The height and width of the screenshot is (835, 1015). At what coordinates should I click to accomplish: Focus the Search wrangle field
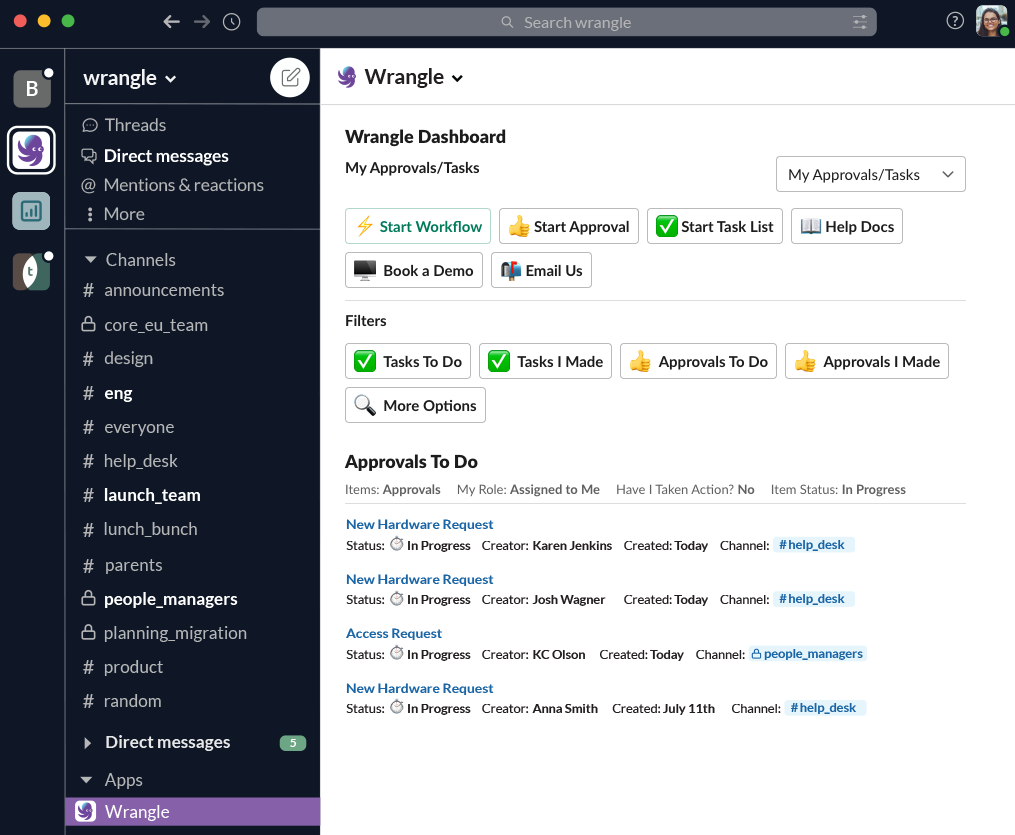tap(566, 22)
